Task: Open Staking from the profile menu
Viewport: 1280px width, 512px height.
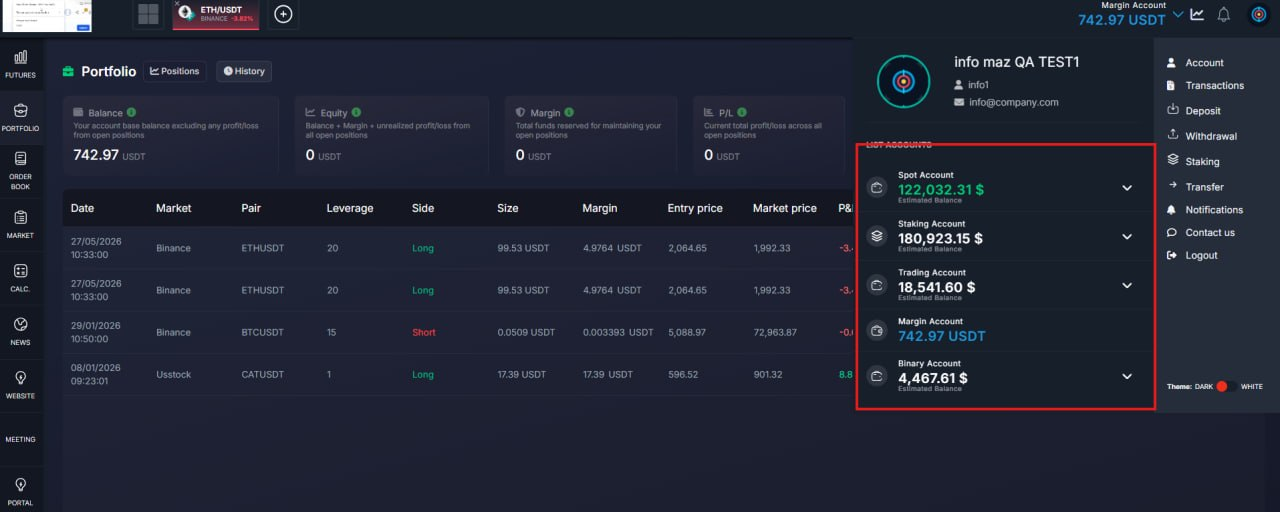Action: [x=1193, y=161]
